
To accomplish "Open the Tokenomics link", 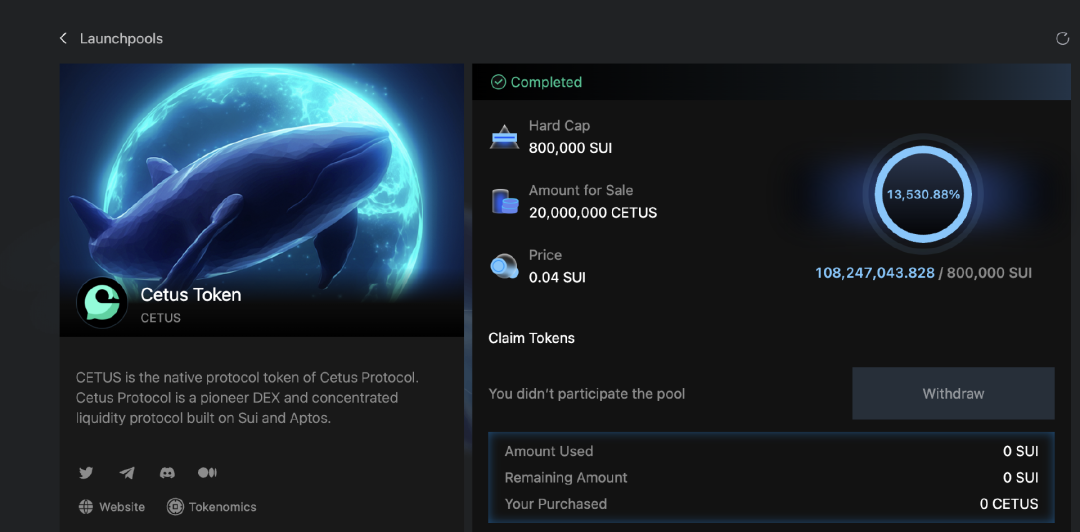I will click(222, 507).
